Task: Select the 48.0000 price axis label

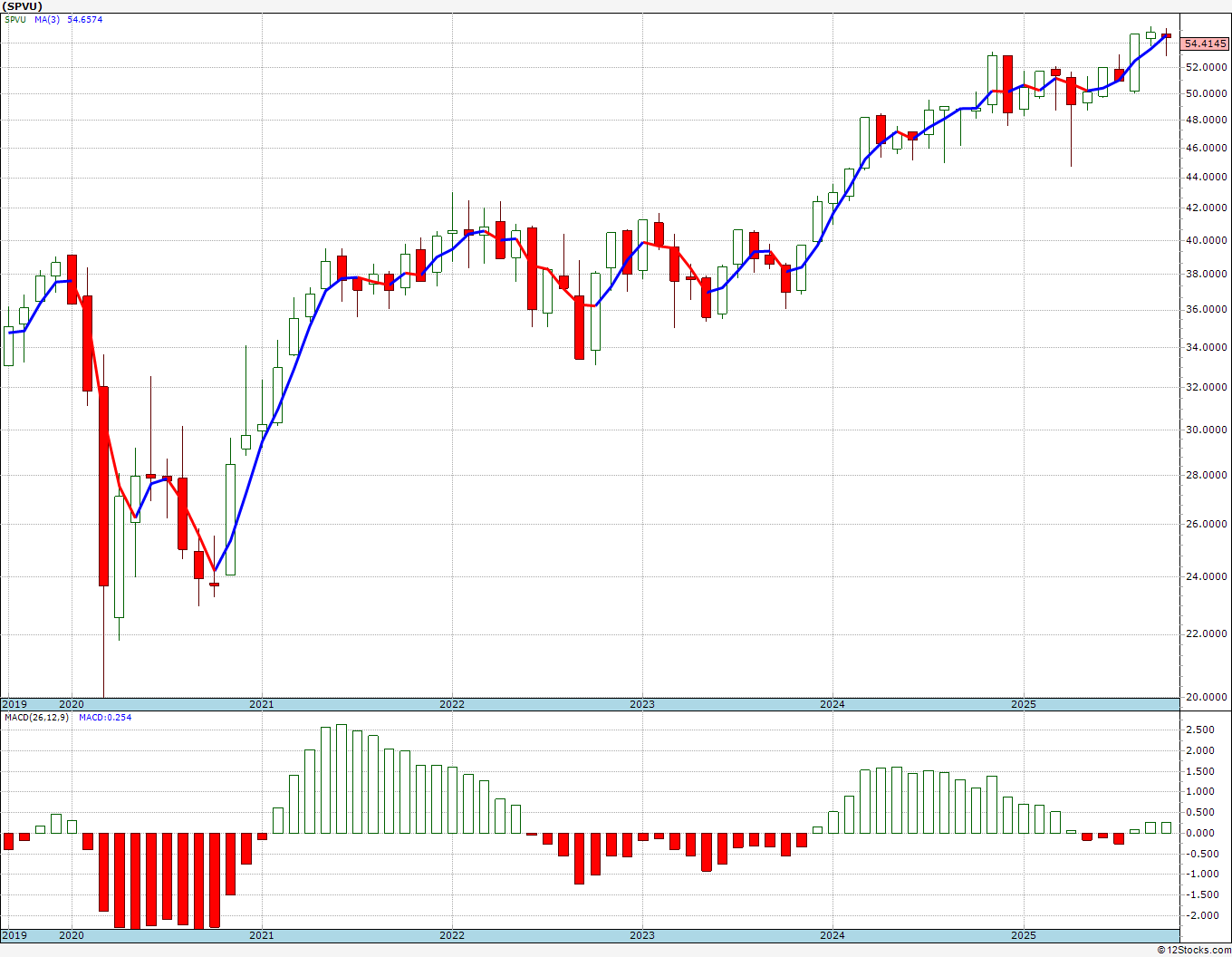Action: (1206, 120)
